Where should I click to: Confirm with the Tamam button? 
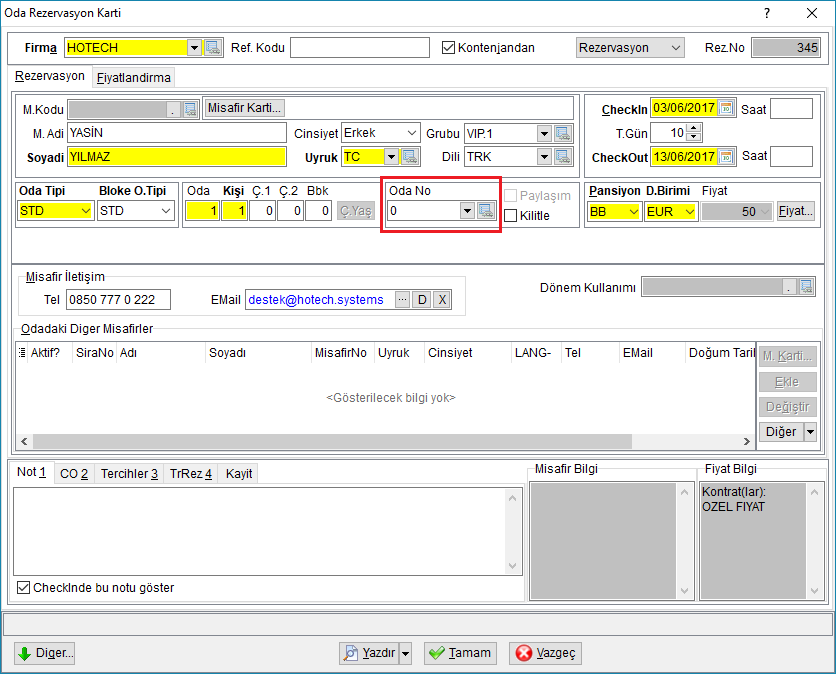(460, 653)
